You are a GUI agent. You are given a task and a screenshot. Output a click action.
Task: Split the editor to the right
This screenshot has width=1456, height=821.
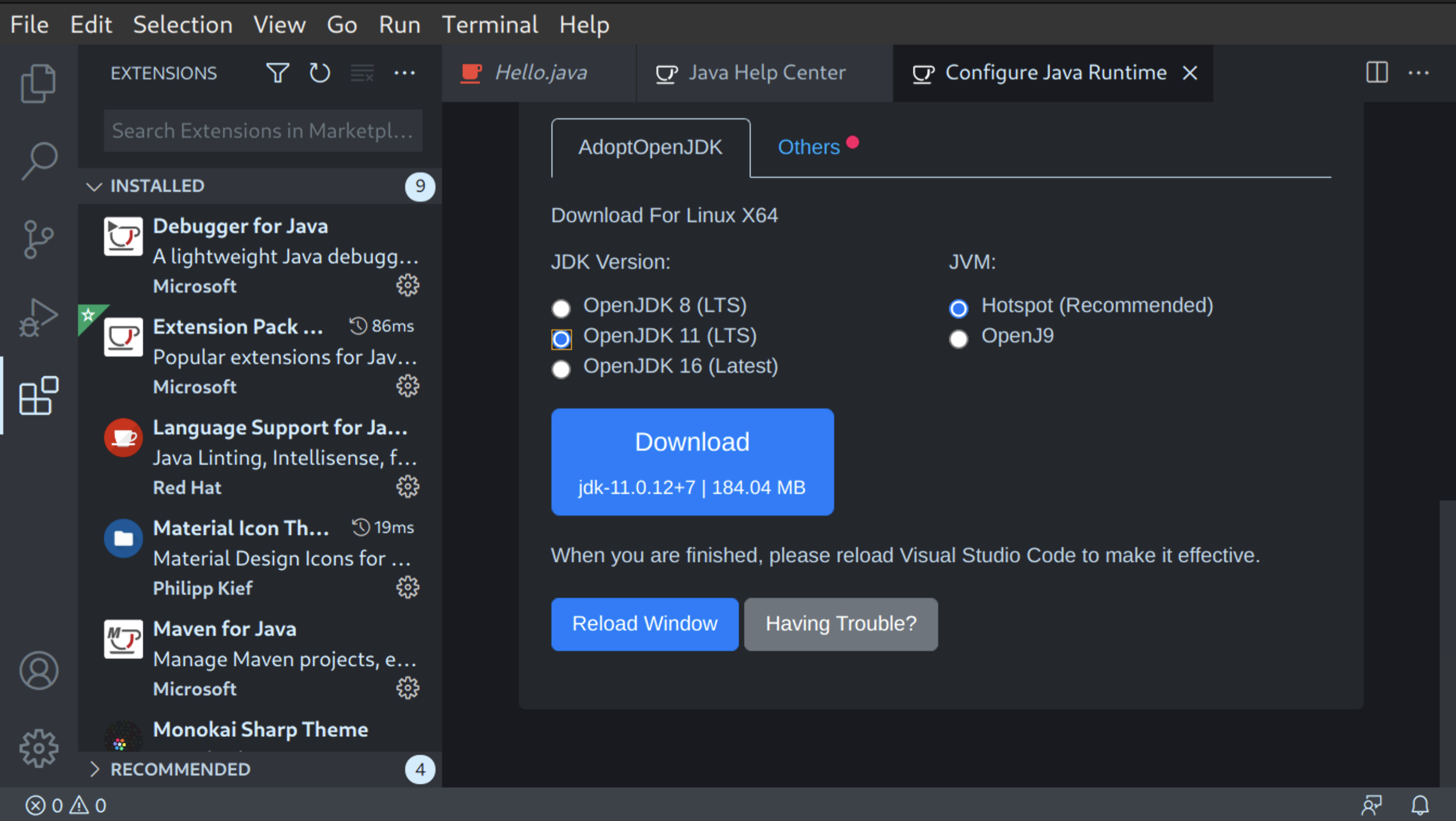tap(1377, 73)
